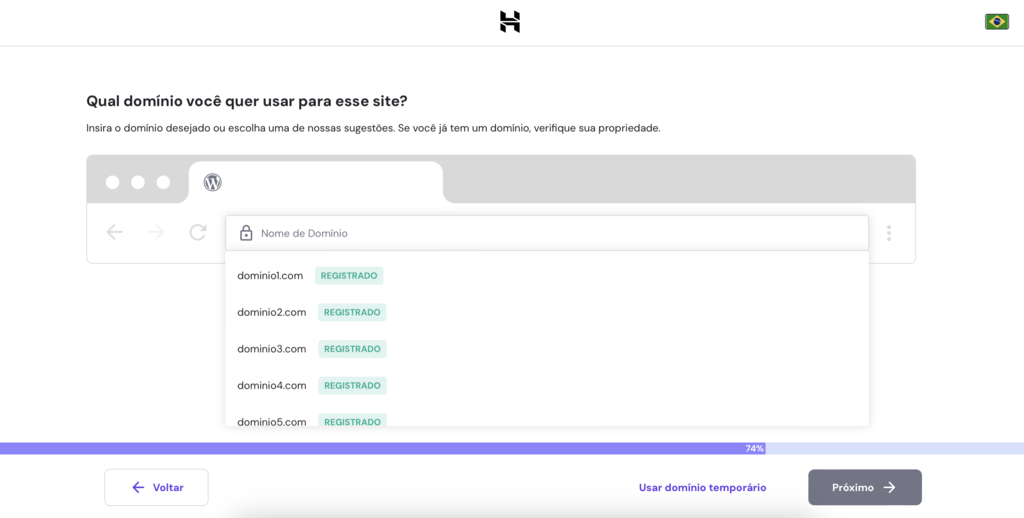Click the Hostinger logo at top

pos(510,22)
